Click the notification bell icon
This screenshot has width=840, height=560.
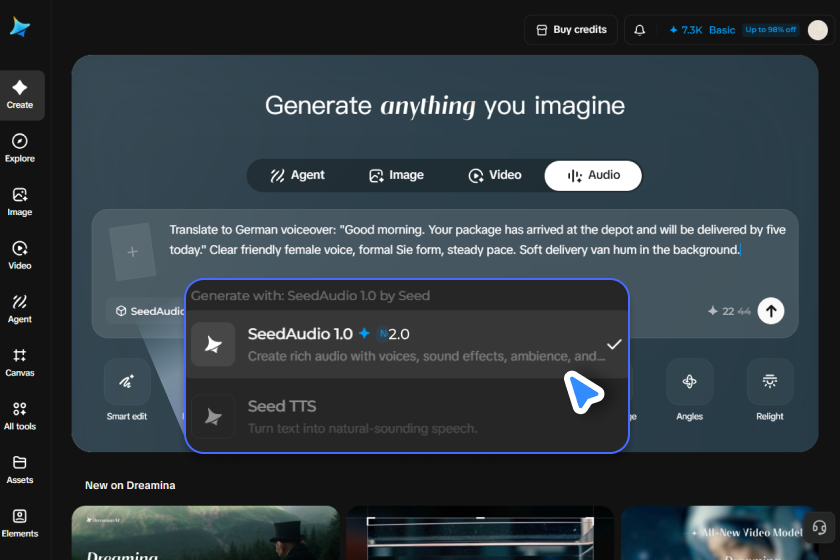click(x=640, y=30)
